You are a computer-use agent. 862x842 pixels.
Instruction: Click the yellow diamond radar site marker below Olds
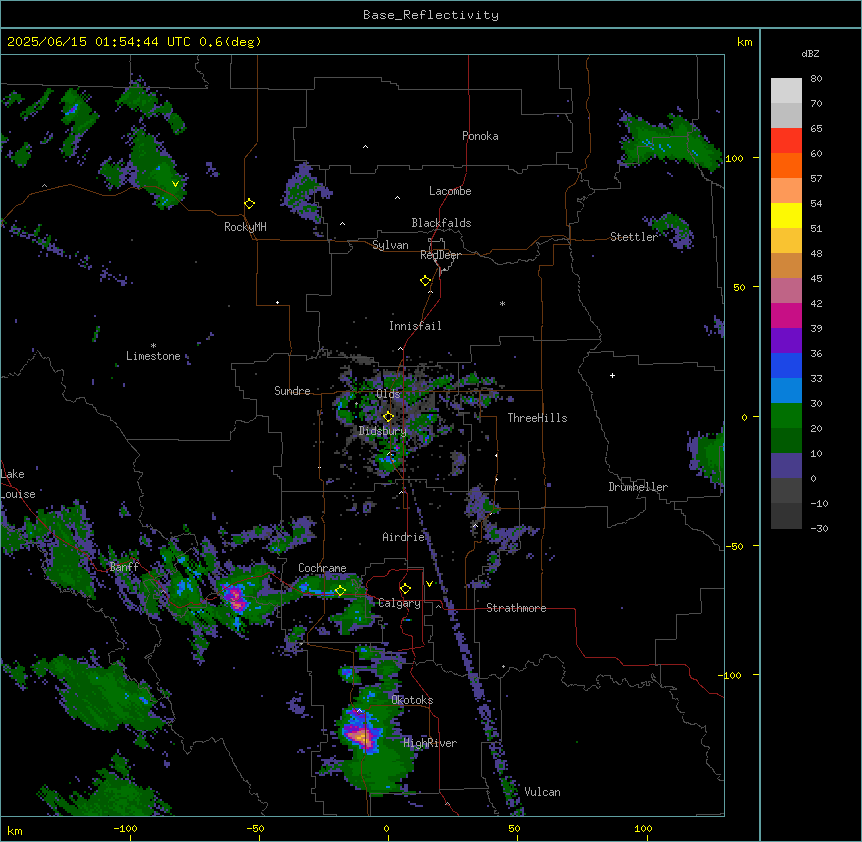click(x=389, y=417)
